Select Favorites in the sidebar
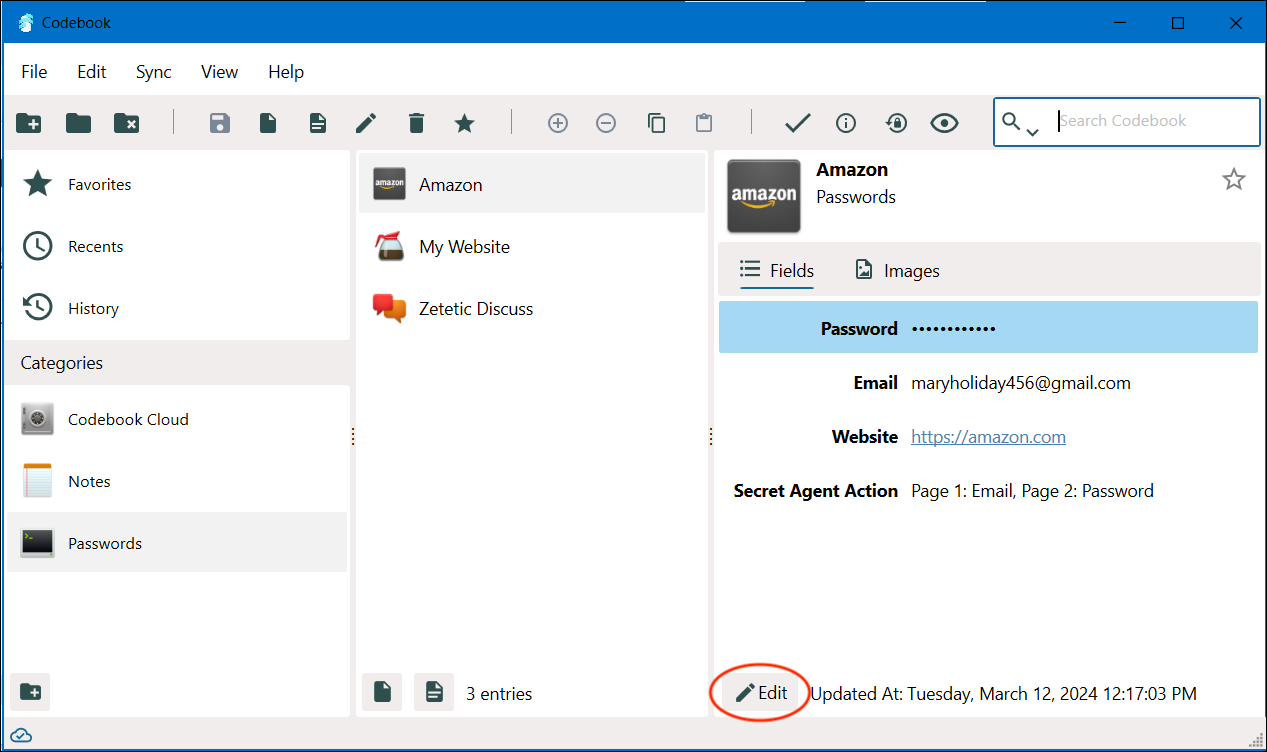 coord(177,184)
